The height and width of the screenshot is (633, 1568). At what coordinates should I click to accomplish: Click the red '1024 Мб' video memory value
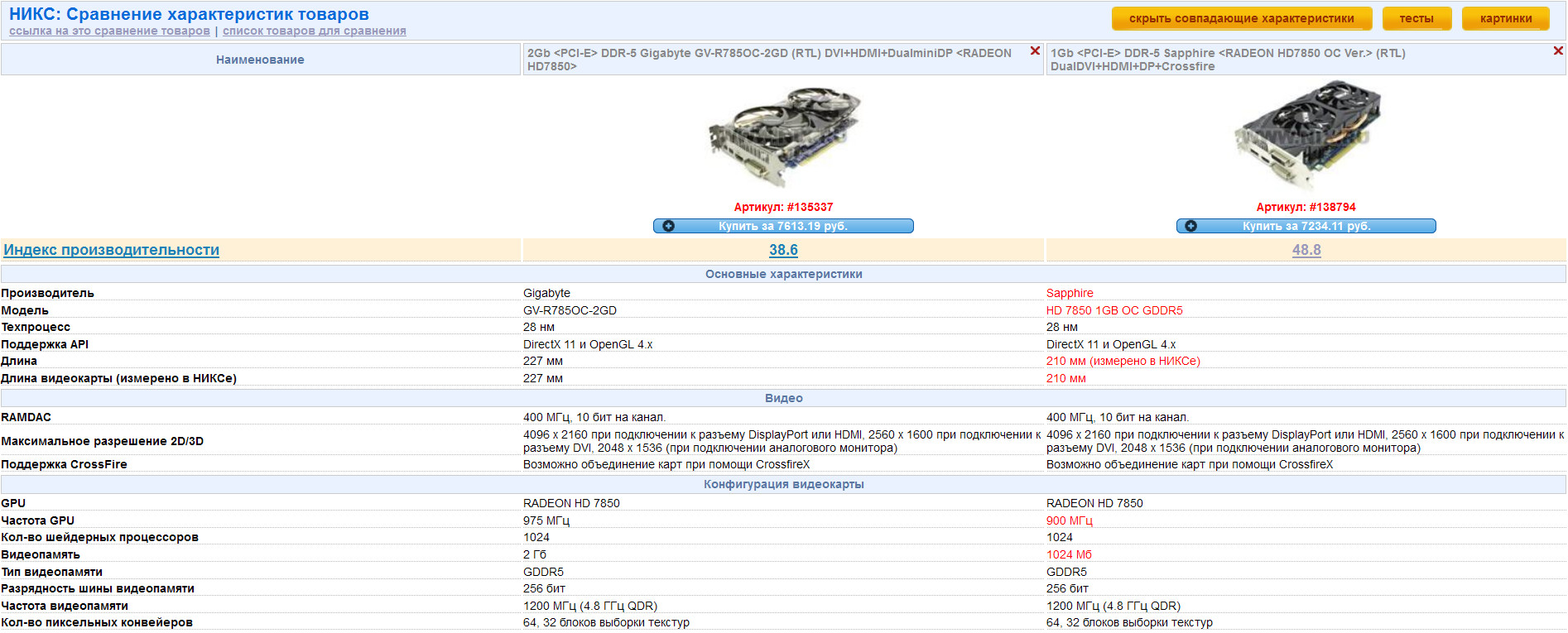pos(1069,554)
